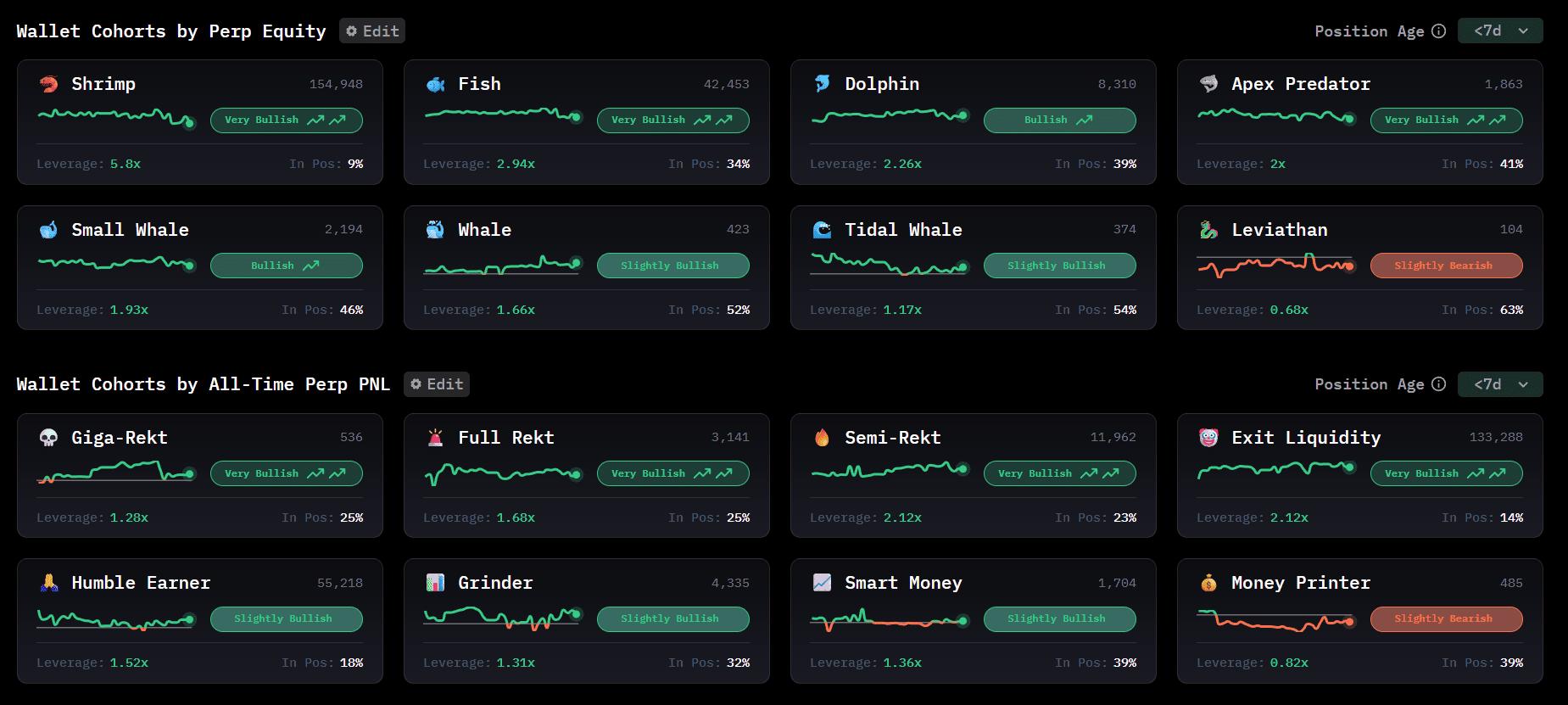Click the Very Bullish badge on Fish card
1568x705 pixels.
pos(672,120)
